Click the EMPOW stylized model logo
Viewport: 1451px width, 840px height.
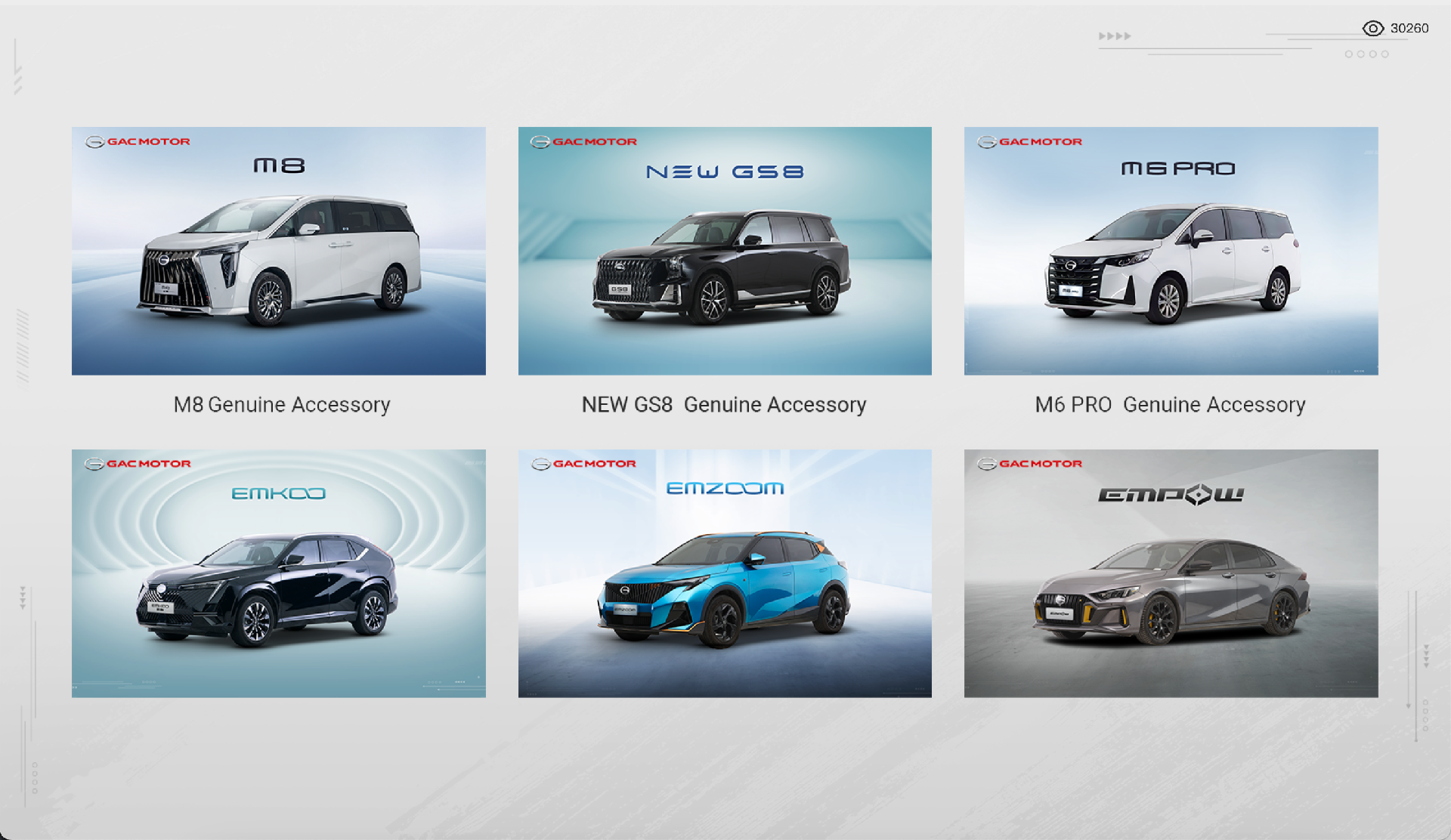pyautogui.click(x=1171, y=495)
